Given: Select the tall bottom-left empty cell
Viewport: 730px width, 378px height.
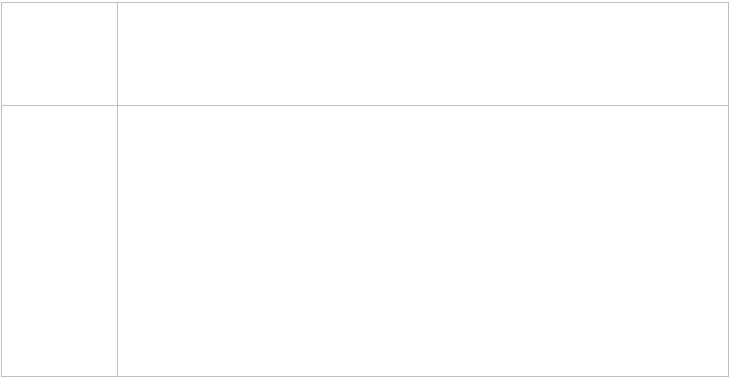Looking at the screenshot, I should point(60,241).
